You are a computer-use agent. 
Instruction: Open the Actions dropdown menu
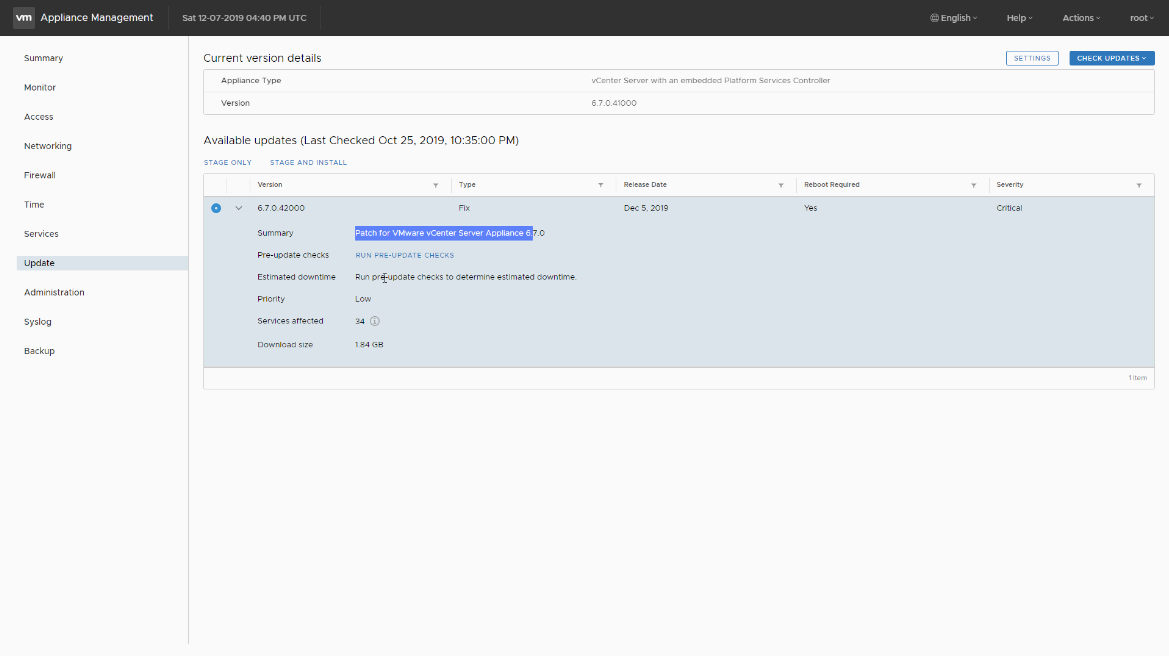click(x=1081, y=18)
